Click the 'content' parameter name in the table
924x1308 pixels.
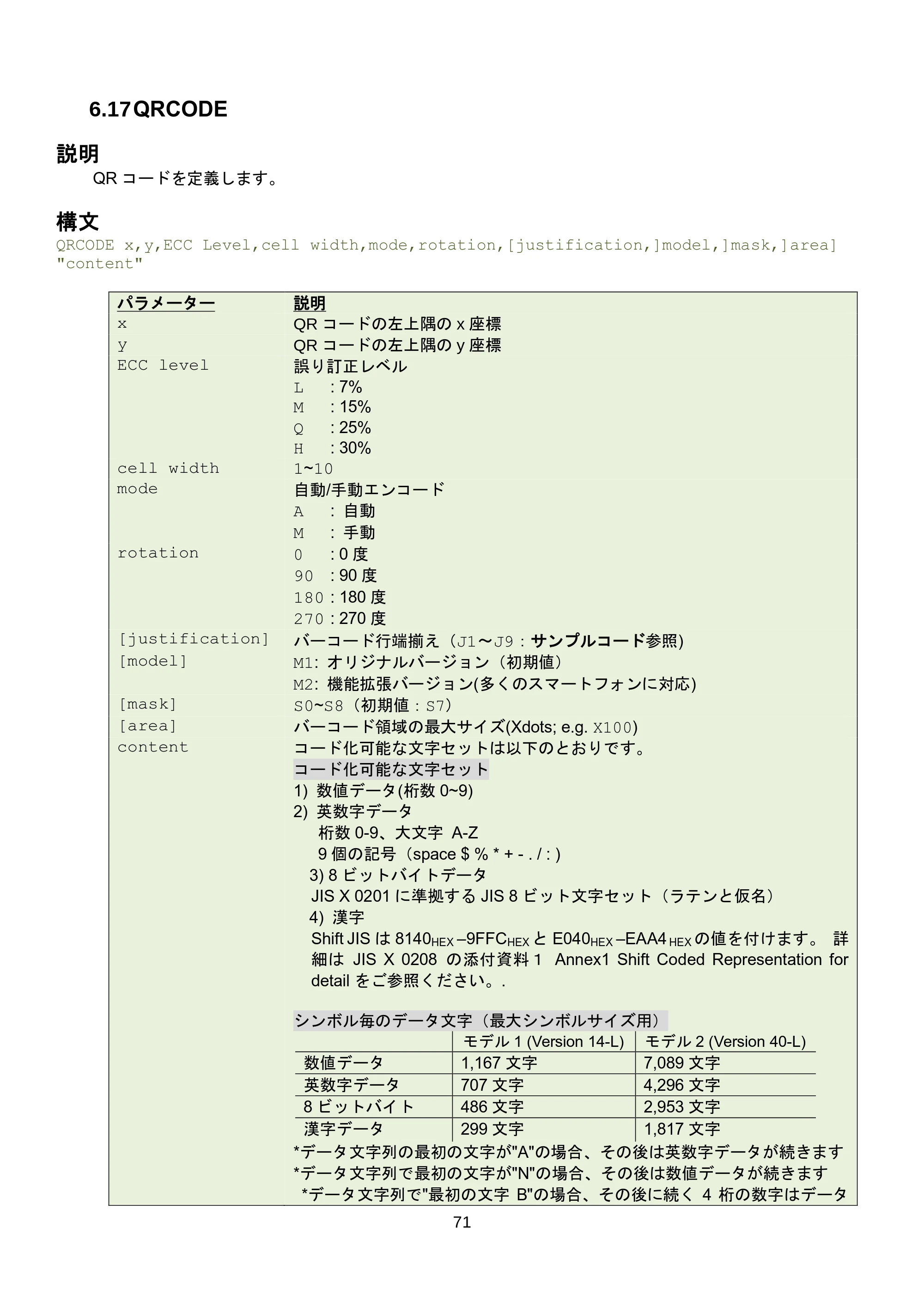[152, 747]
